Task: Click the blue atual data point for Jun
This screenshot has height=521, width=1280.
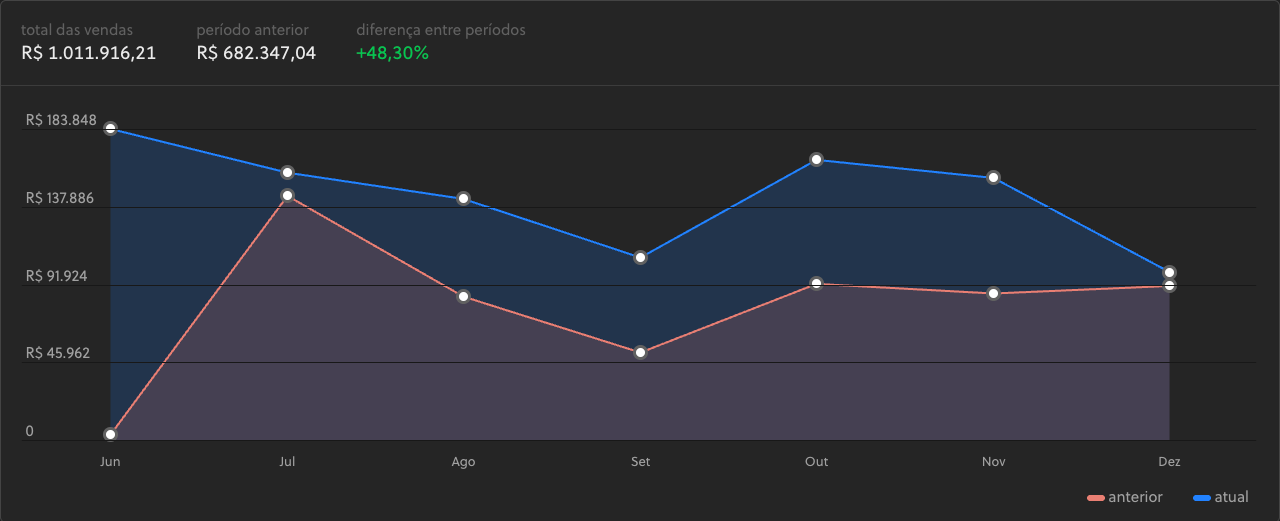Action: tap(110, 129)
